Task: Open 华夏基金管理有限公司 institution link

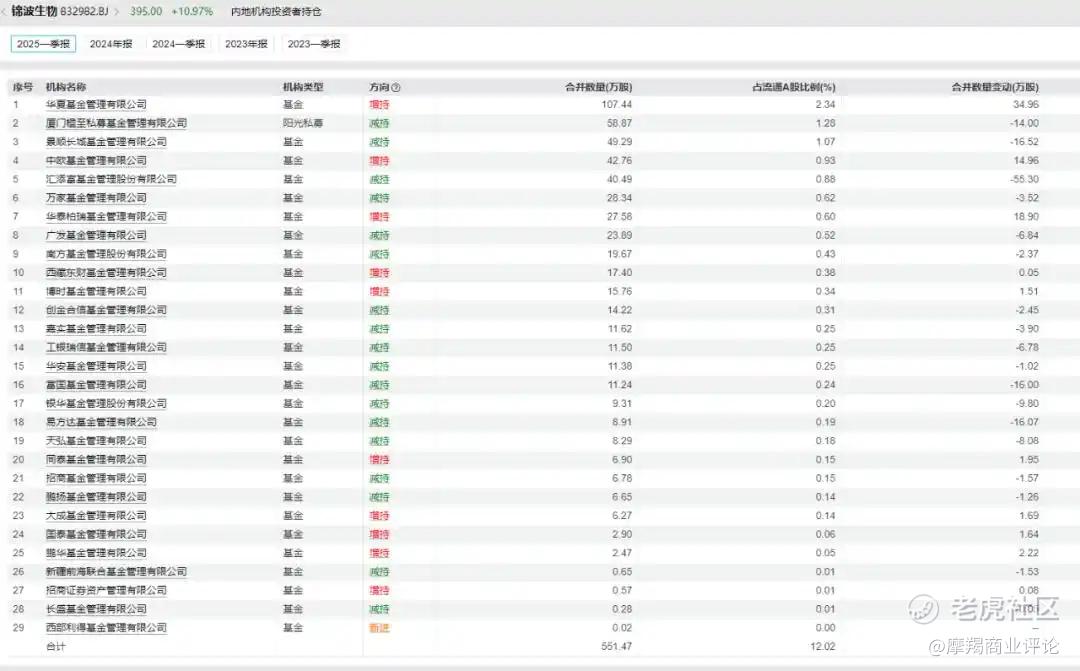Action: [x=96, y=105]
